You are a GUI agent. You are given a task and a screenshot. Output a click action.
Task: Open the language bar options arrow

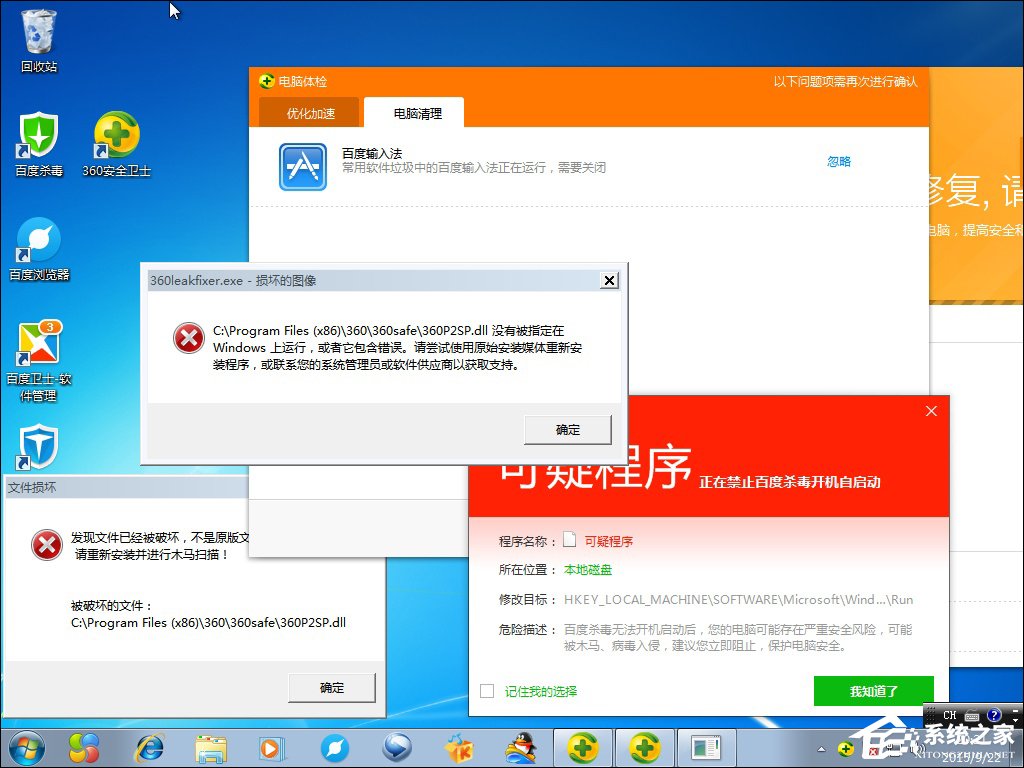(1014, 720)
